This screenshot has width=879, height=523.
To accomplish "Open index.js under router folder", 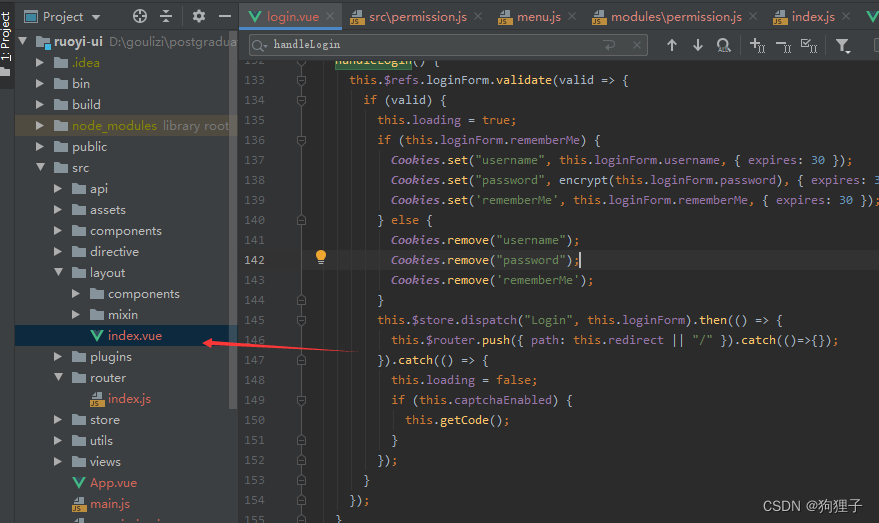I will (129, 399).
